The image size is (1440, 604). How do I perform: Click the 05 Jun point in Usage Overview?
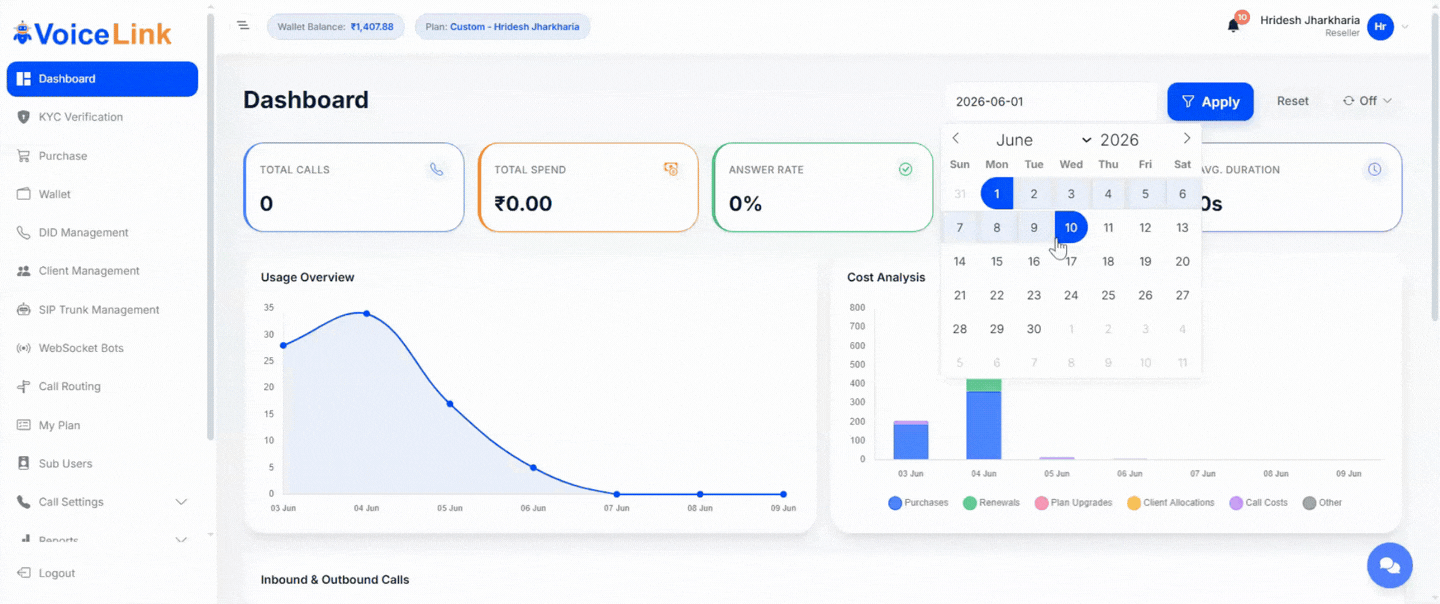450,404
